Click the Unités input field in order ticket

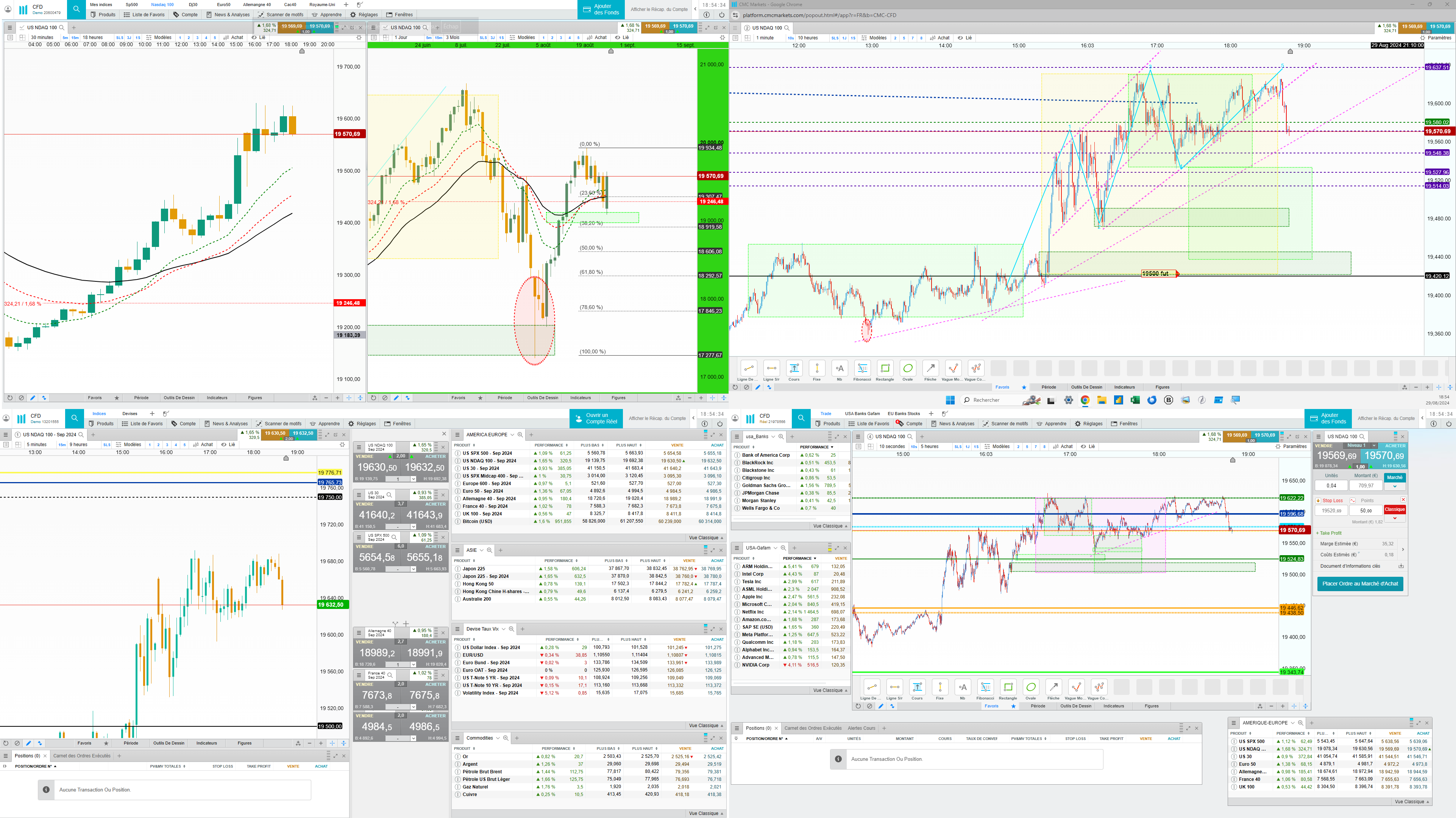(1331, 485)
